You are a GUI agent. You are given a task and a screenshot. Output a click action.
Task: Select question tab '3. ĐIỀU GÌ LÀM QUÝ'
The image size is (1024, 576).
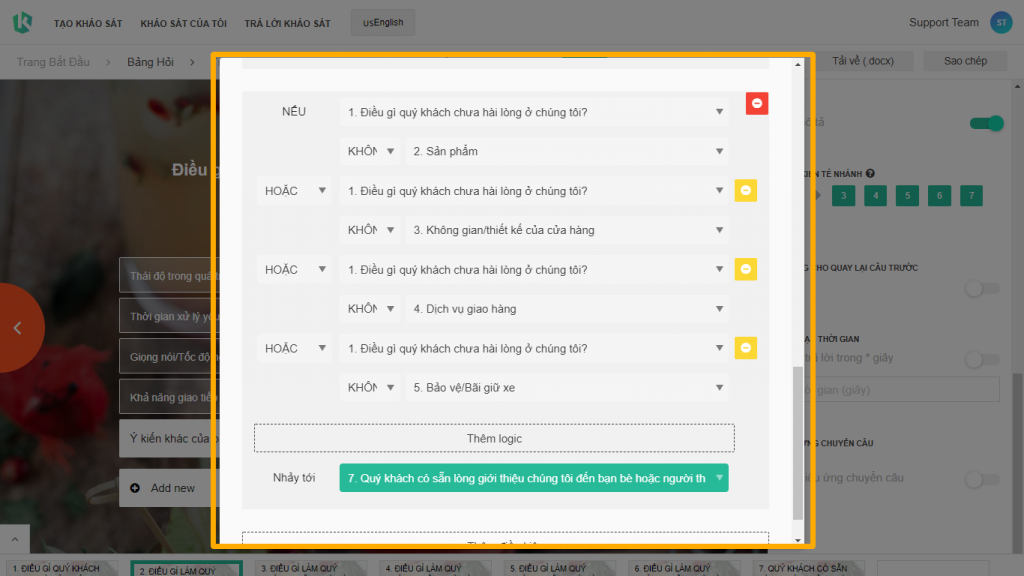311,568
